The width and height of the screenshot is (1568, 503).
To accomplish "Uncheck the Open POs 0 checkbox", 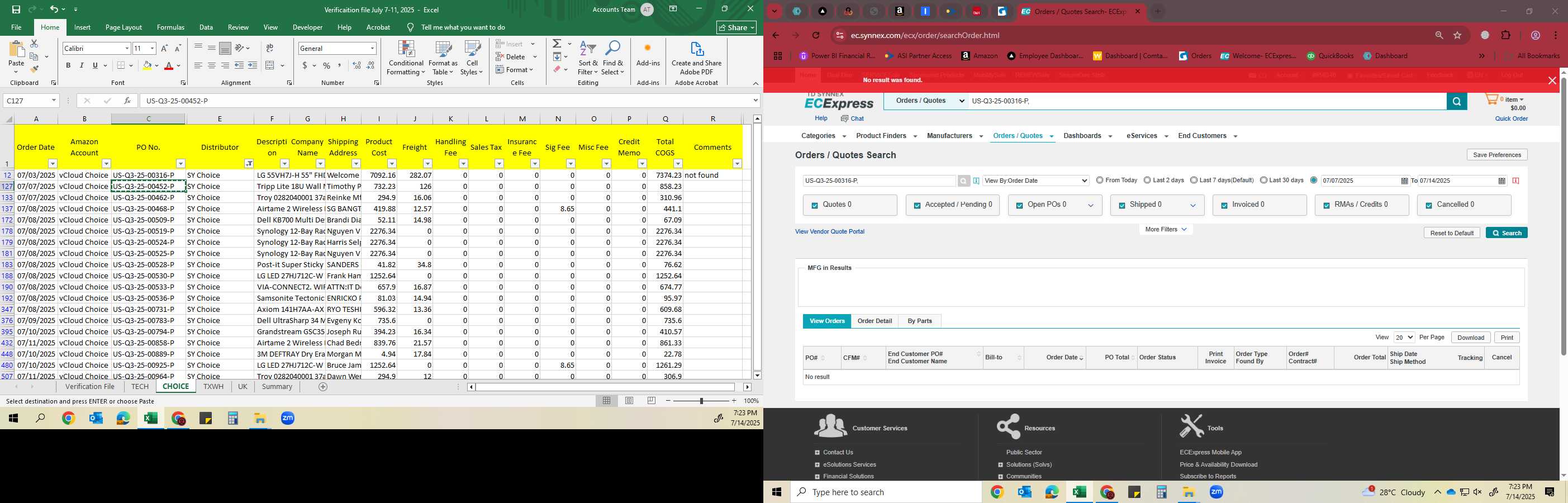I will click(1019, 206).
